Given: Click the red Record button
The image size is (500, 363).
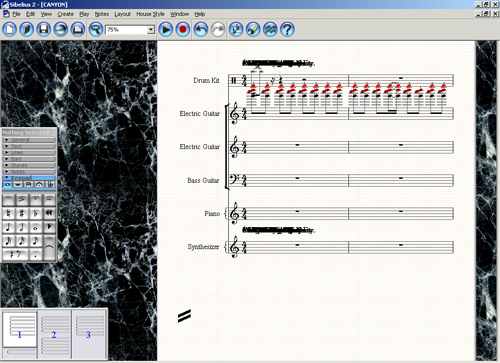Looking at the screenshot, I should [x=183, y=29].
